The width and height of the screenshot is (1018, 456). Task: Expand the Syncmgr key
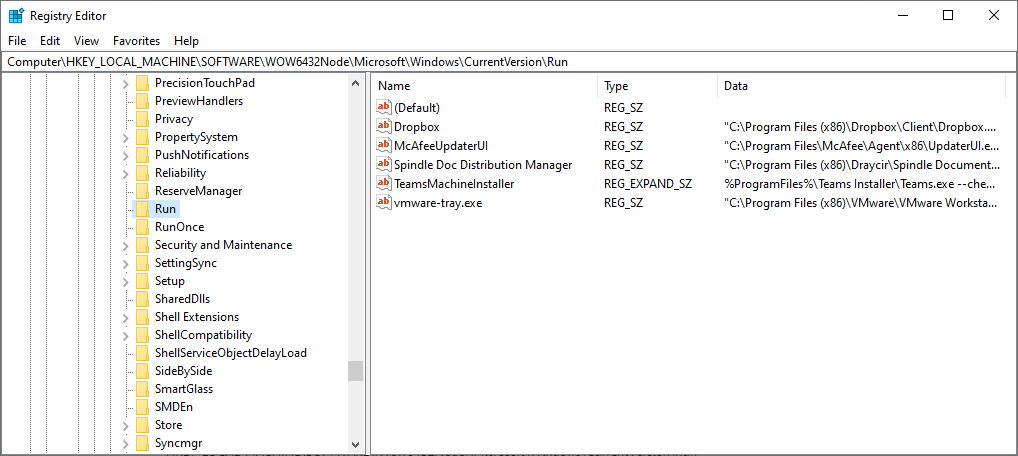point(126,443)
